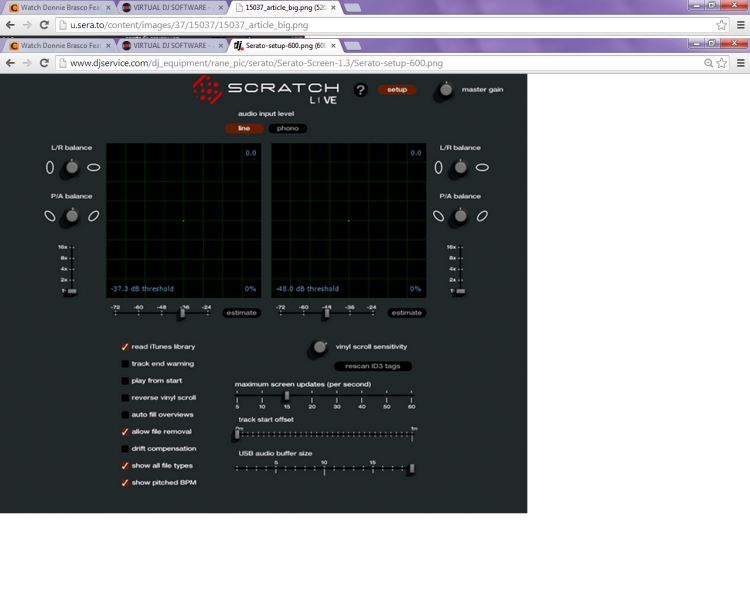Image resolution: width=750 pixels, height=600 pixels.
Task: Click the left deck zoom slider handle
Action: point(72,291)
